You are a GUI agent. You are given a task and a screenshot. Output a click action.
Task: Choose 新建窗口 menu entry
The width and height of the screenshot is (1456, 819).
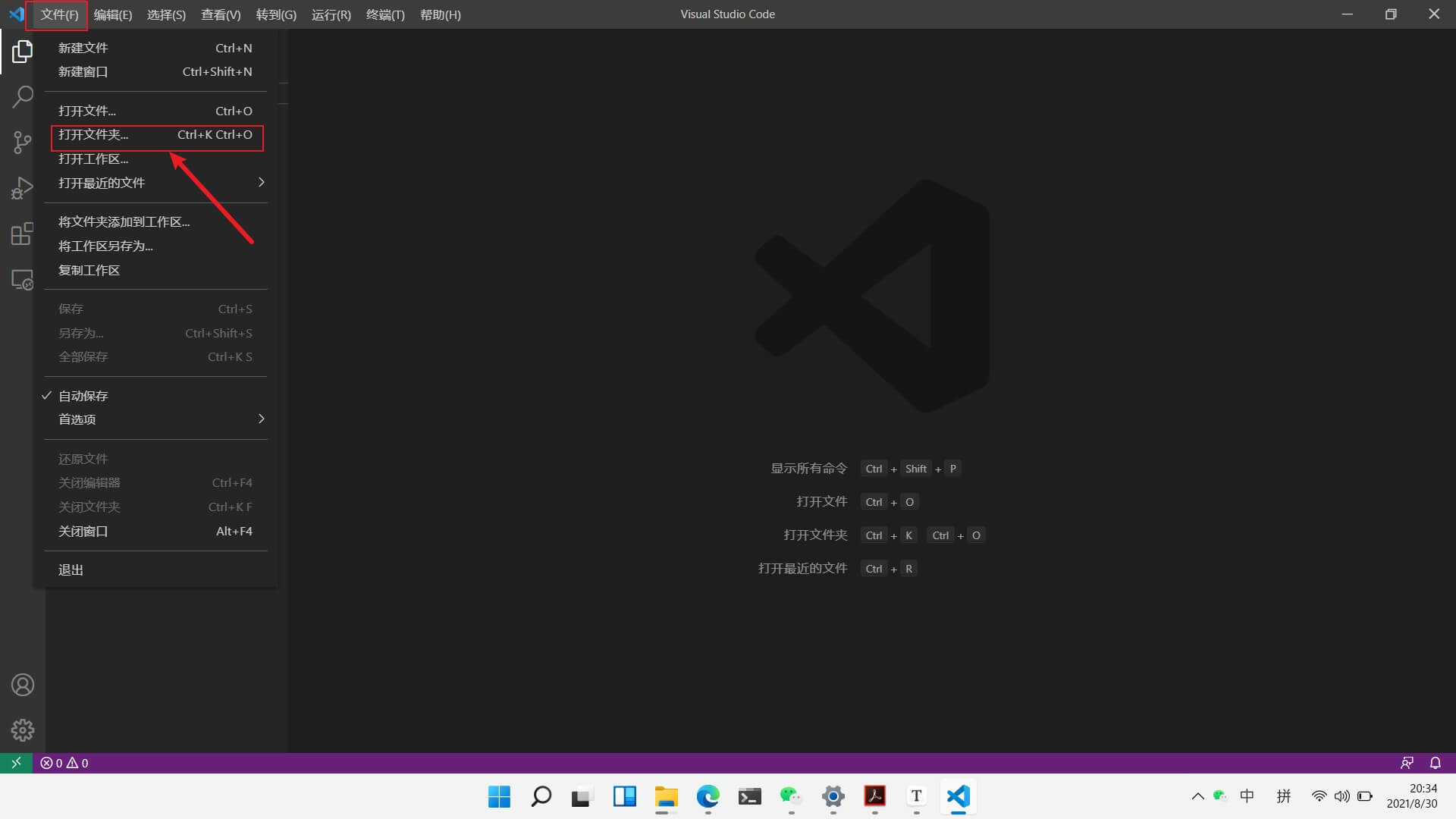pos(155,71)
